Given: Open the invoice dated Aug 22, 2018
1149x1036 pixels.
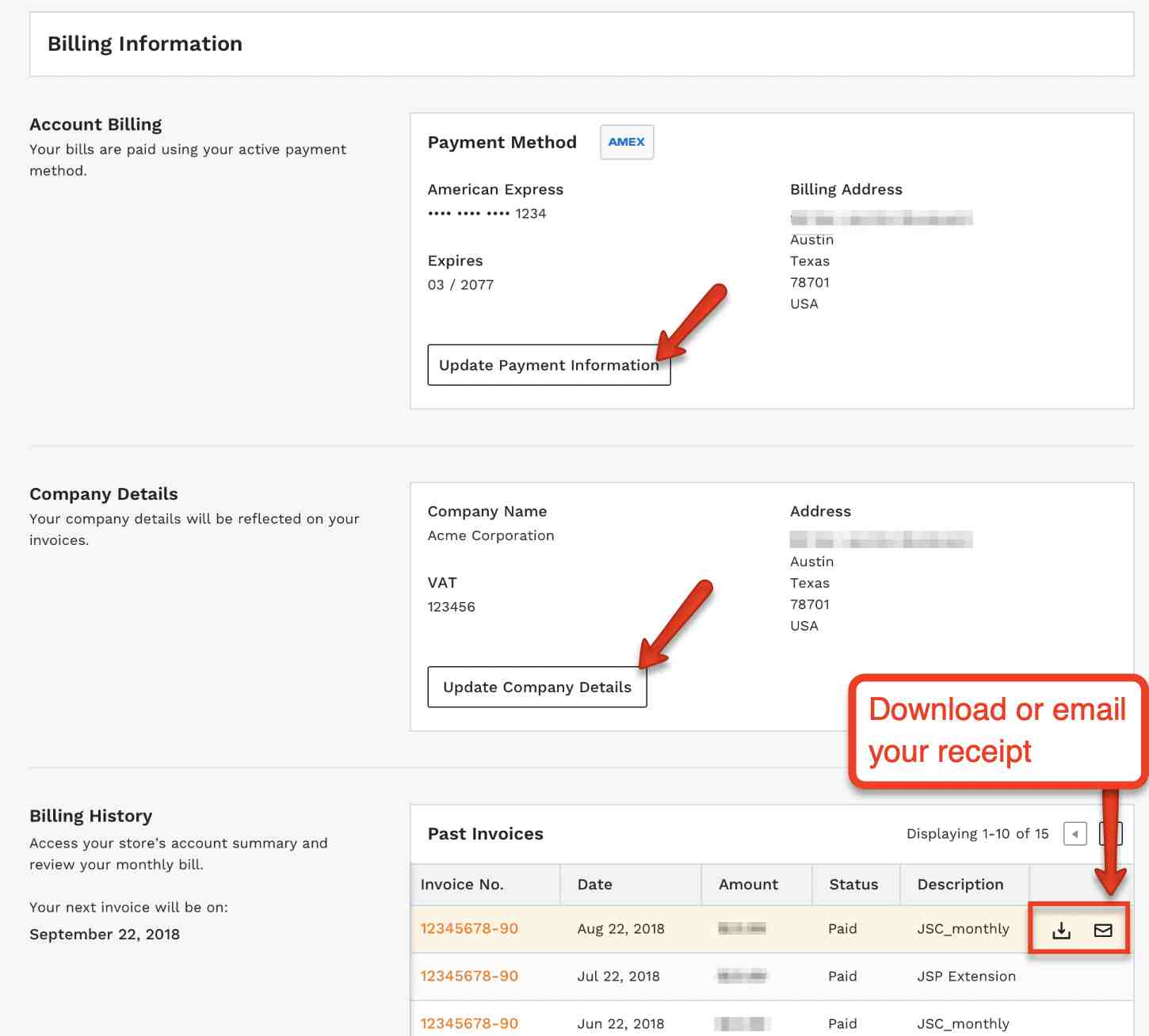Looking at the screenshot, I should click(x=469, y=928).
